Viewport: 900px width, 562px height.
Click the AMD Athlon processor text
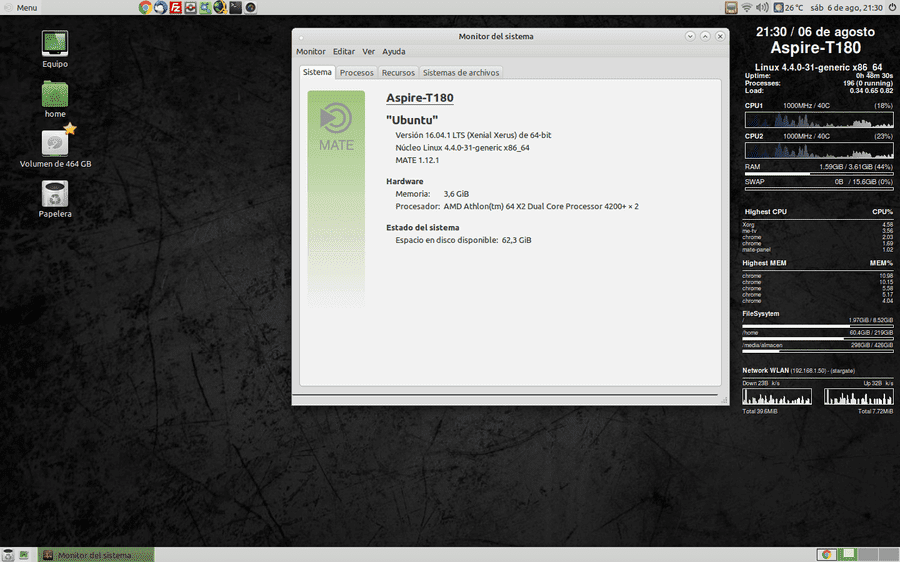pos(541,206)
